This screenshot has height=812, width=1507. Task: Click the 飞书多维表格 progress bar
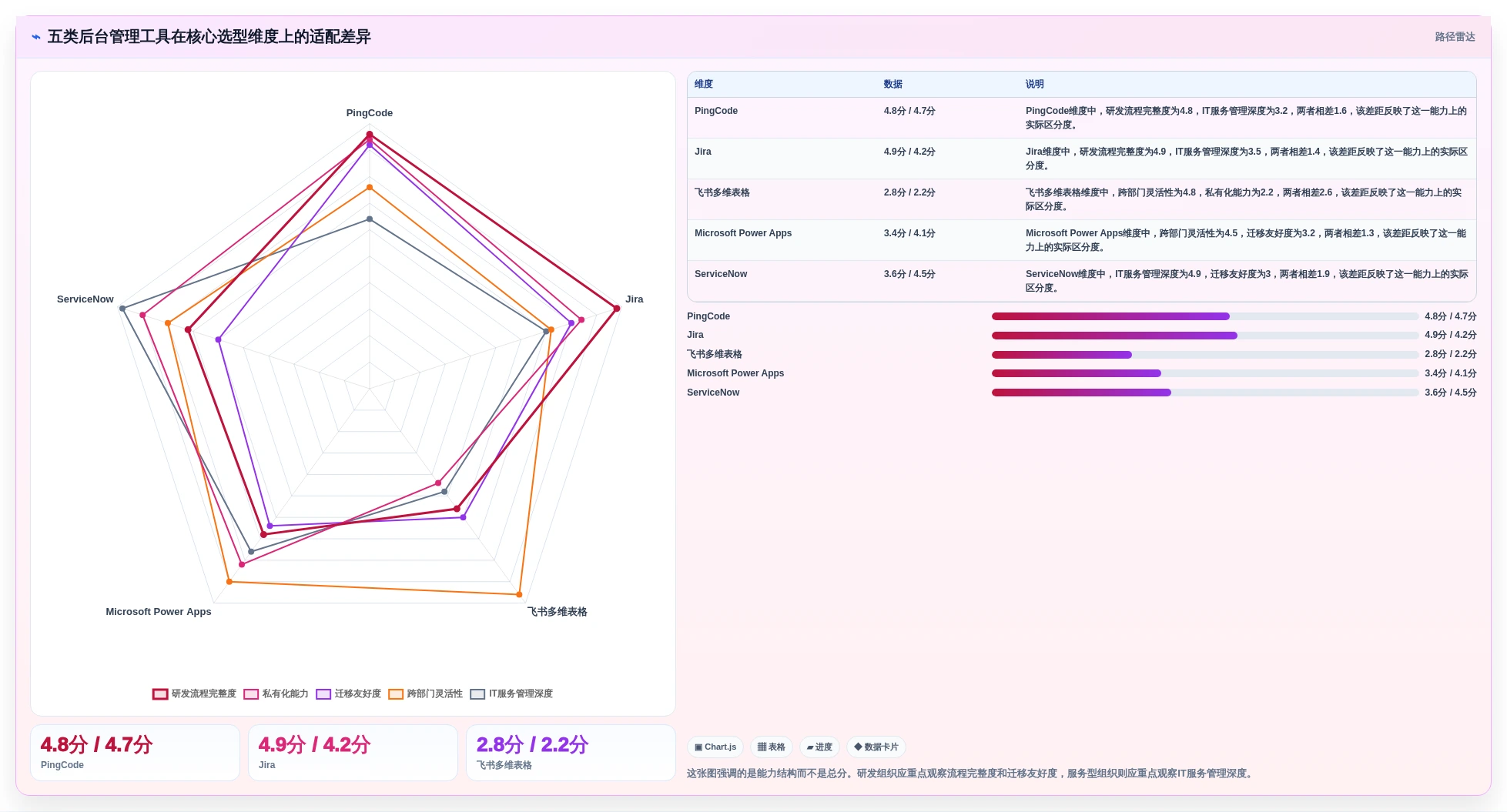coord(1205,355)
